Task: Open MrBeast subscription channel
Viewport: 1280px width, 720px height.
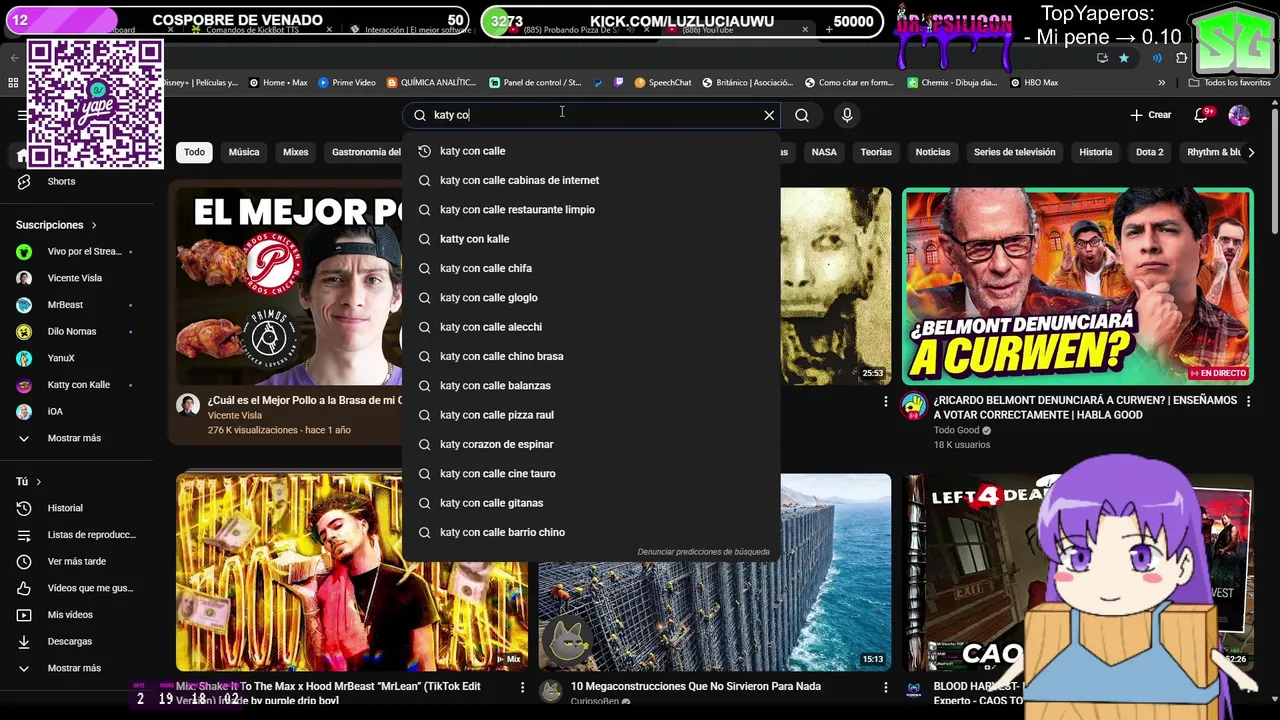Action: (x=76, y=305)
